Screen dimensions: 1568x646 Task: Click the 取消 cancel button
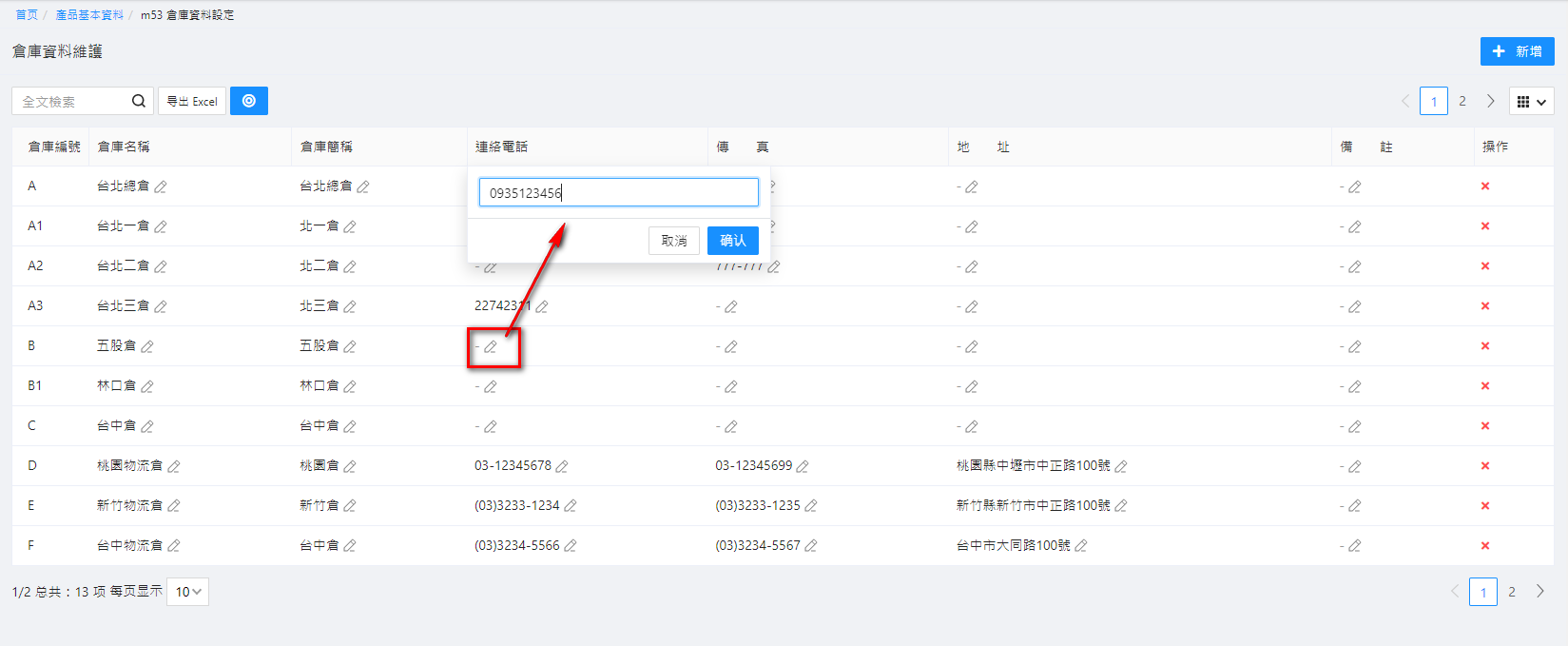tap(674, 241)
